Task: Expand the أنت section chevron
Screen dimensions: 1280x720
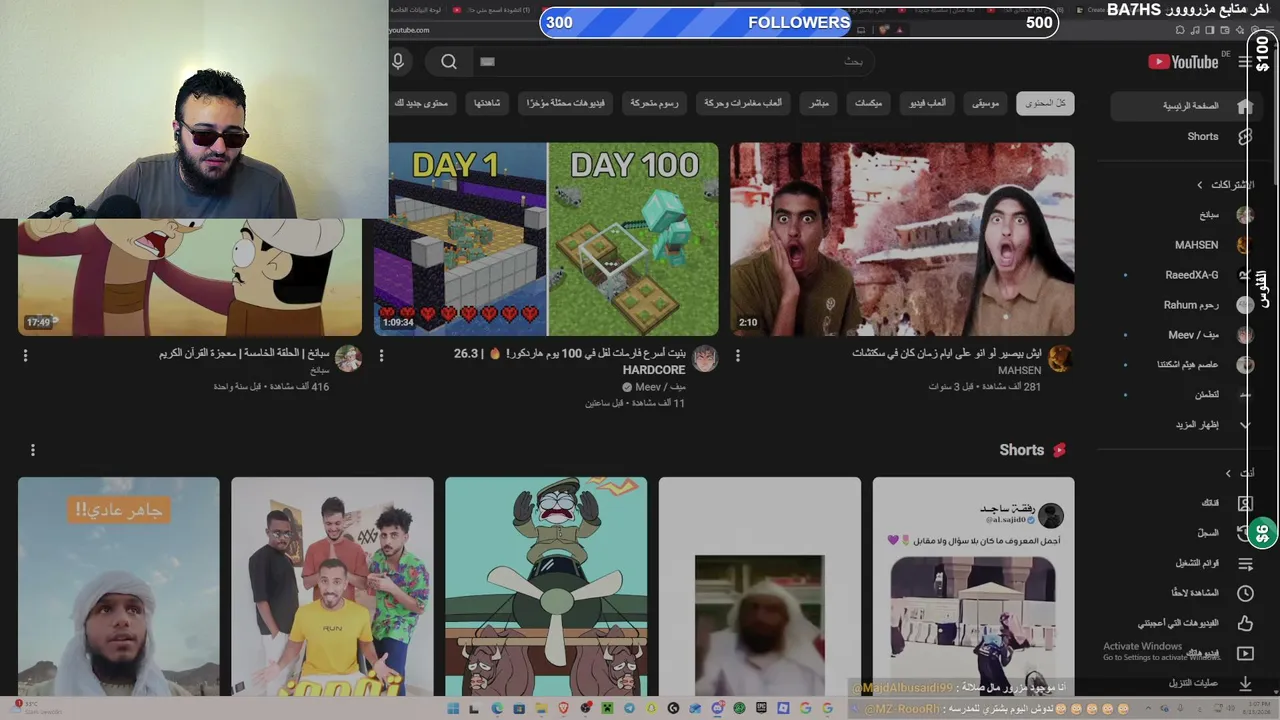Action: pos(1229,473)
